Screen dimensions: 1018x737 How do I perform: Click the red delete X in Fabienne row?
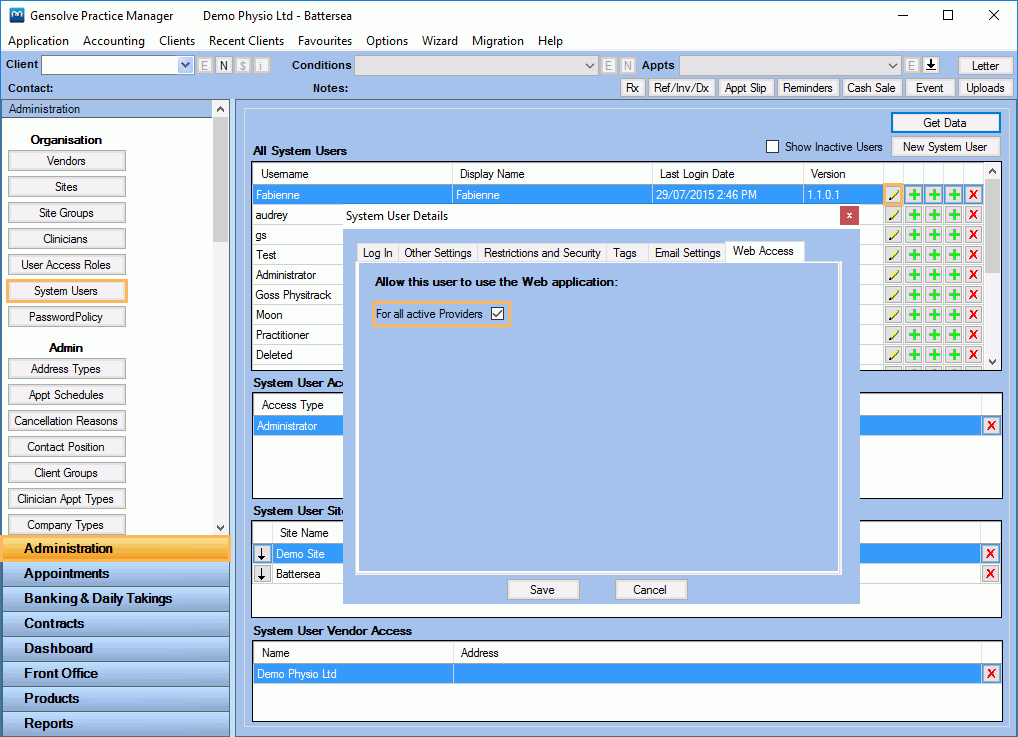(x=973, y=195)
